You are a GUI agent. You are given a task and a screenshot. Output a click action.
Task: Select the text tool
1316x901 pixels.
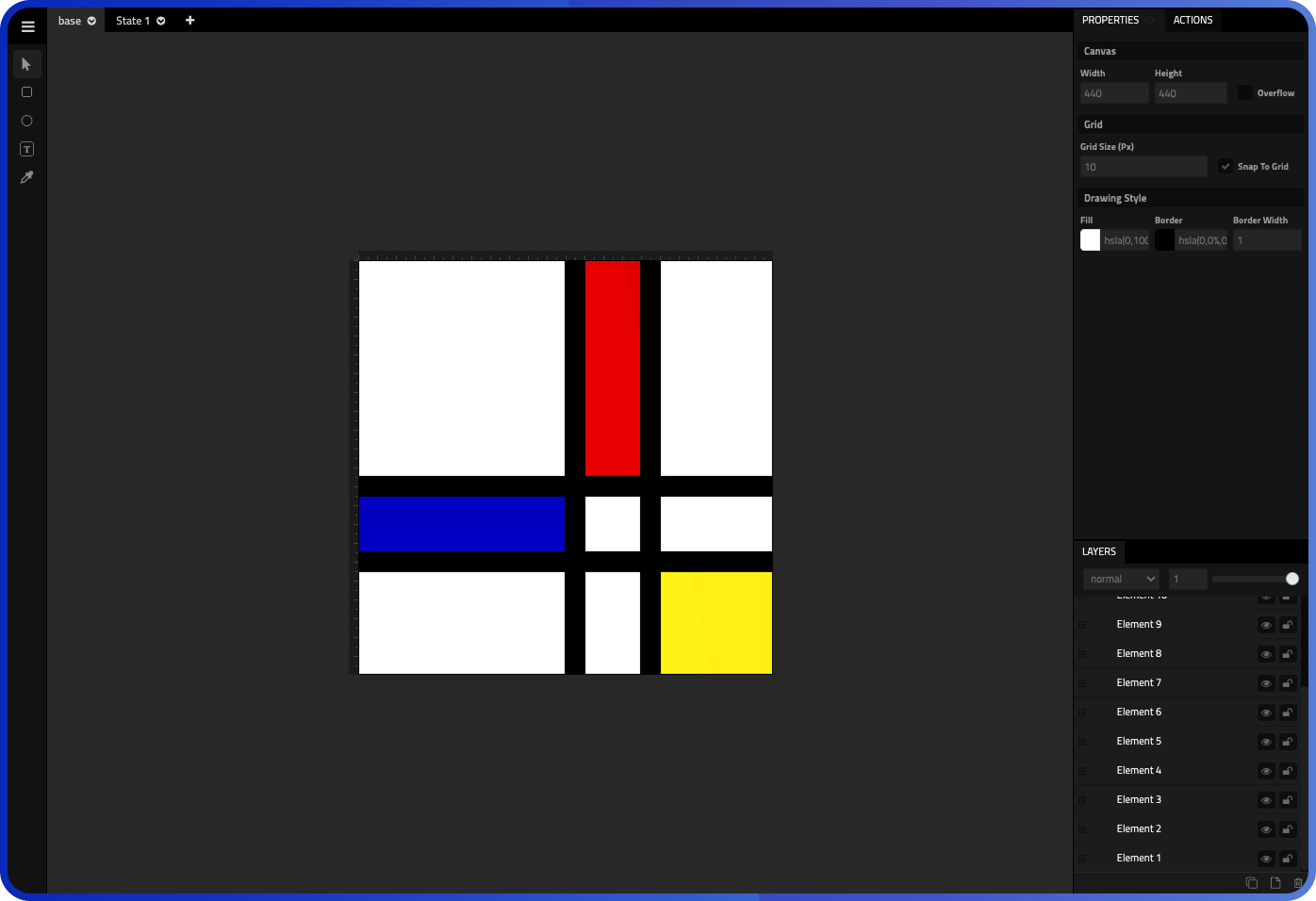coord(26,149)
